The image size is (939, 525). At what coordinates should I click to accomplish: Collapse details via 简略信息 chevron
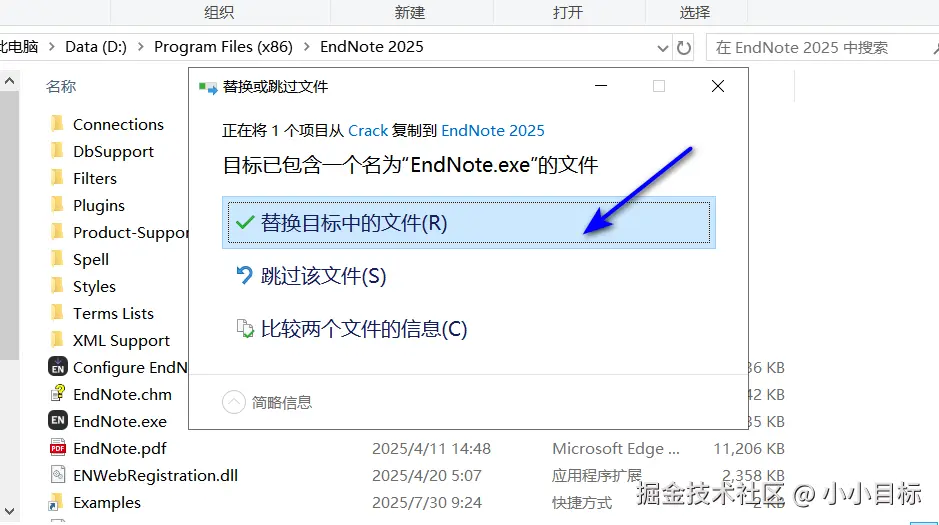tap(234, 402)
